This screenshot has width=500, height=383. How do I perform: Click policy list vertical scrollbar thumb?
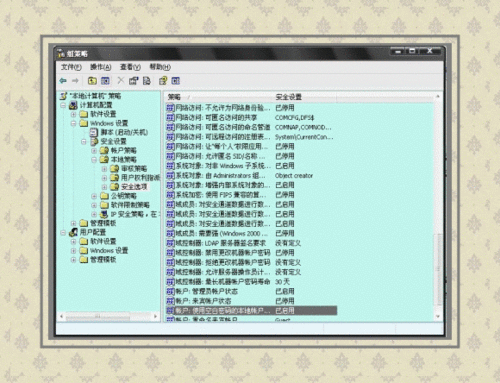[438, 269]
